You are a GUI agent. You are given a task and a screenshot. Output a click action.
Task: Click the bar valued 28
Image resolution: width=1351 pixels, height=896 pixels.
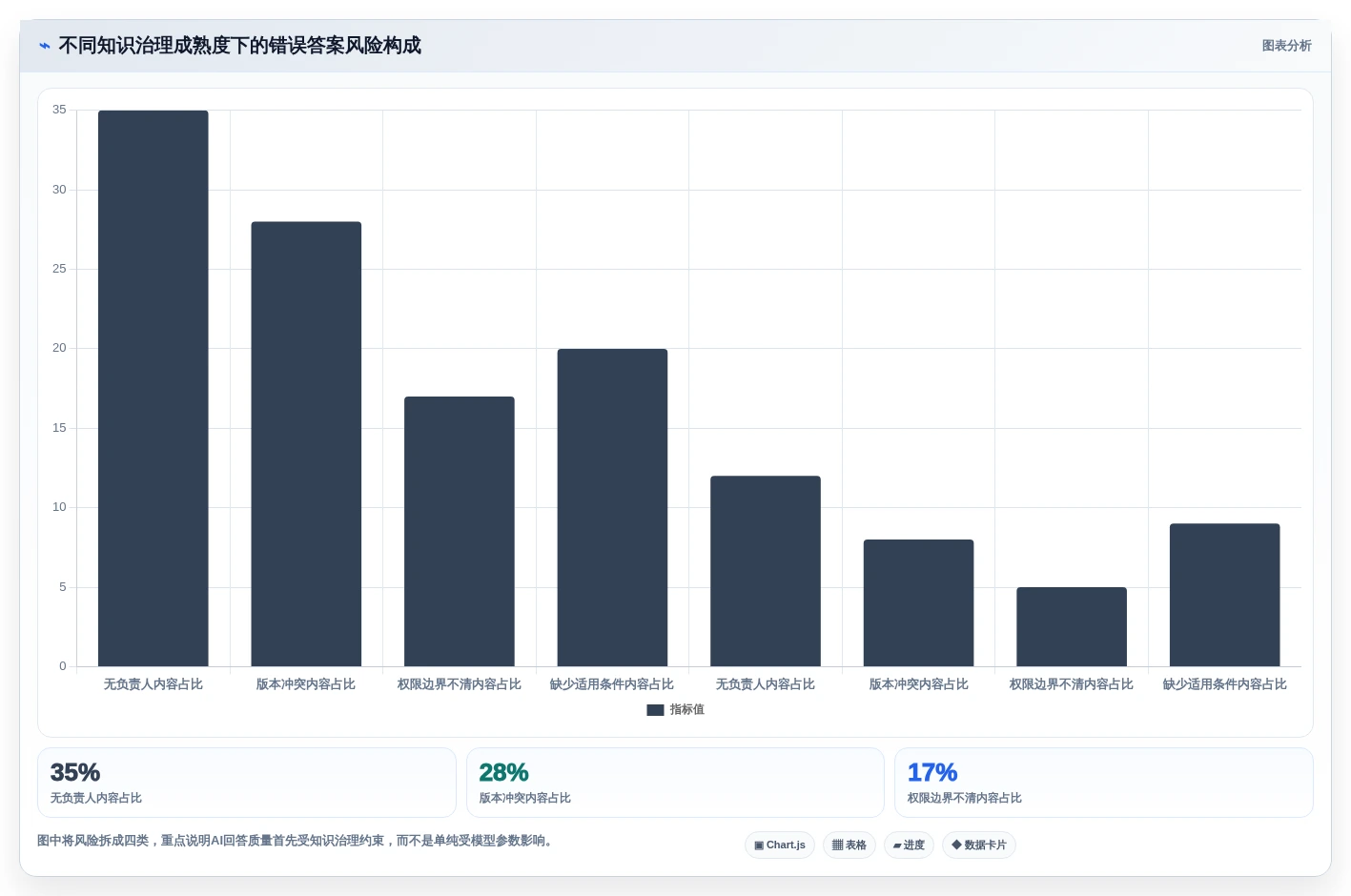(306, 444)
